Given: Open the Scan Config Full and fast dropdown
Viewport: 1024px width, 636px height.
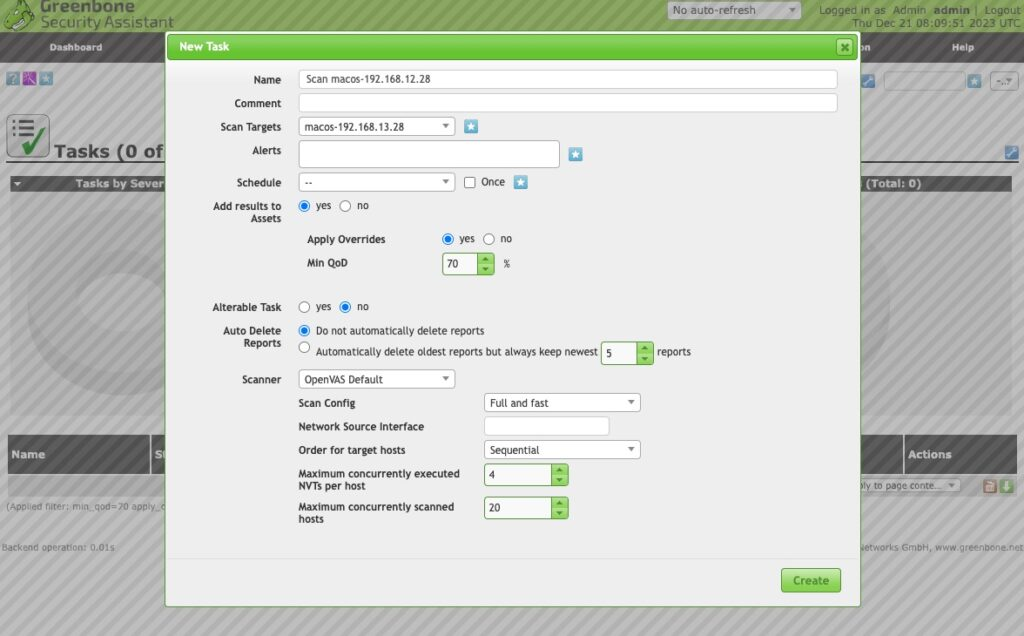Looking at the screenshot, I should (562, 403).
